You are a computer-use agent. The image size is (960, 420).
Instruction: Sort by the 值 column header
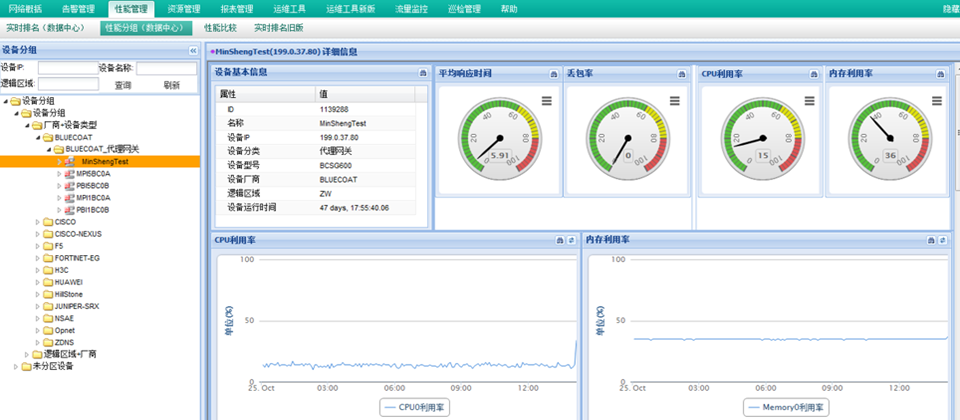coord(365,94)
